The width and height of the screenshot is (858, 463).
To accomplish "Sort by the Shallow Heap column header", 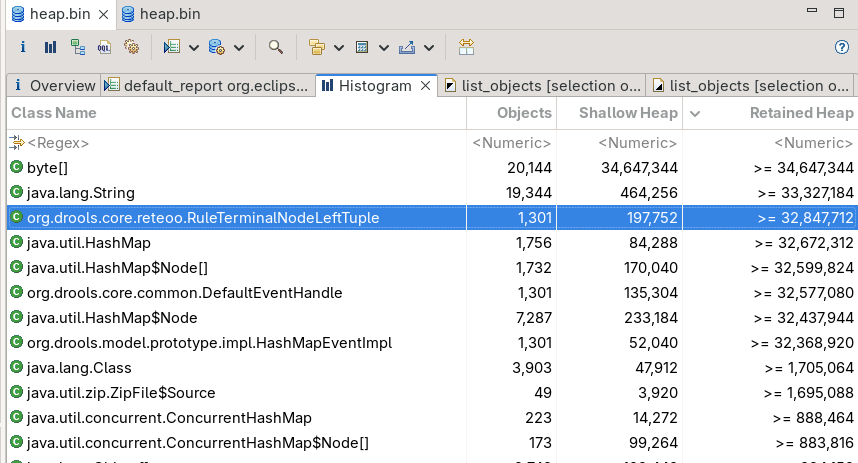I will point(619,113).
